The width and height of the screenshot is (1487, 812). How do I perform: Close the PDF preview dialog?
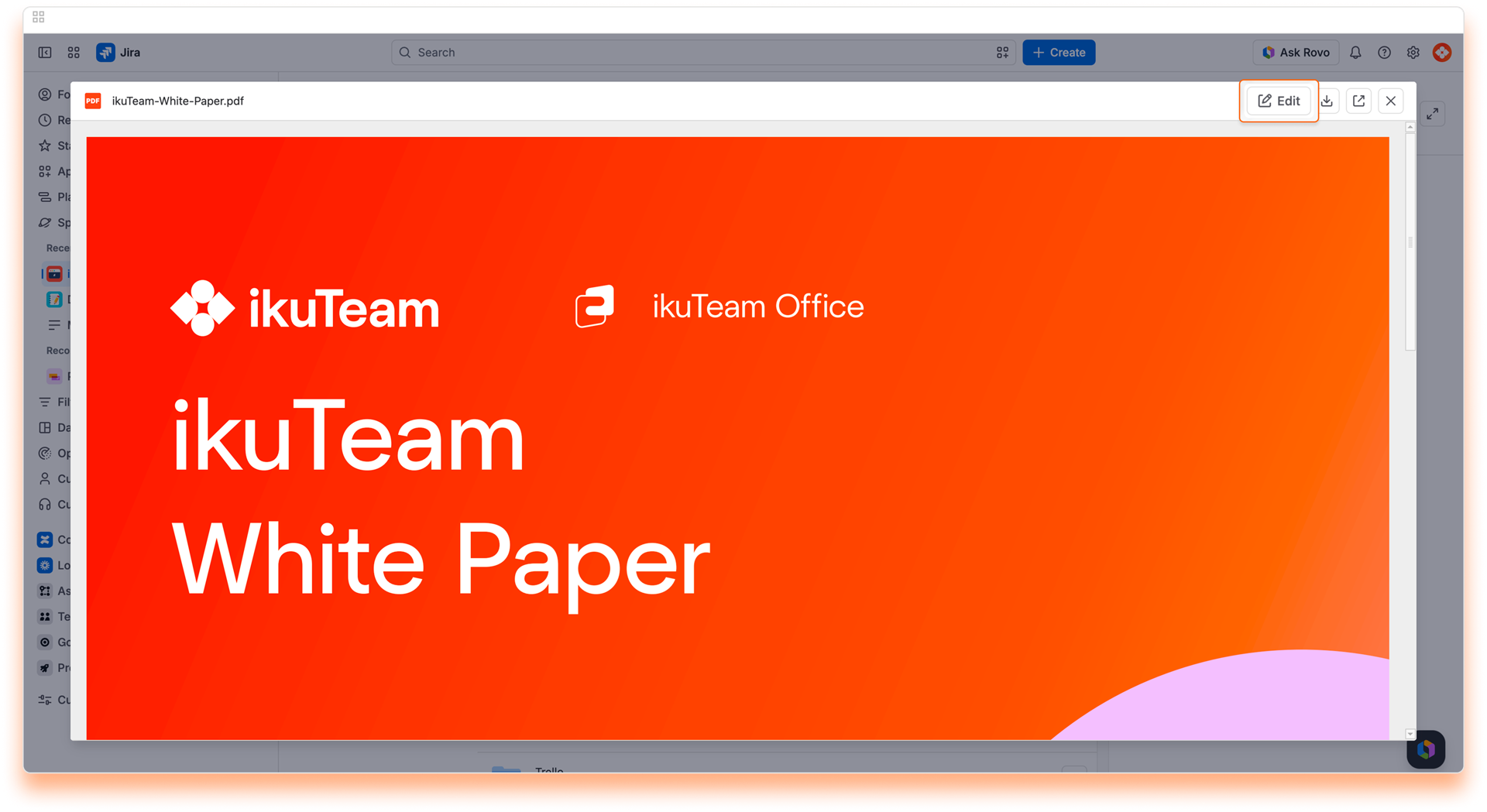pyautogui.click(x=1391, y=101)
